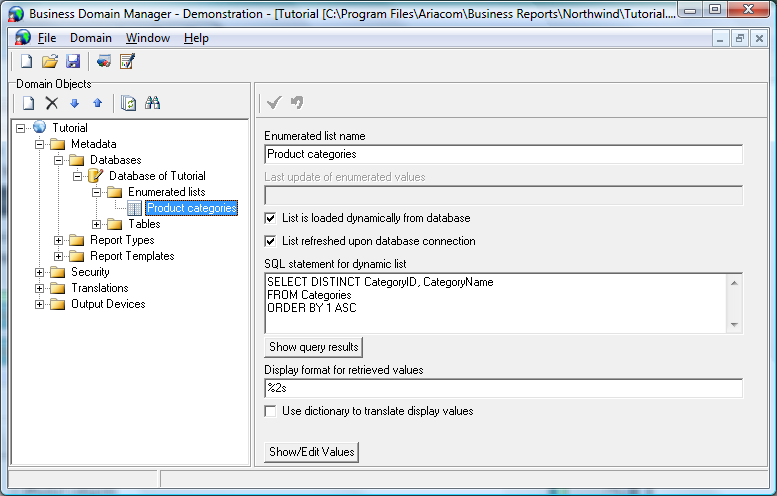Open the Domain menu
The width and height of the screenshot is (777, 496).
pos(91,38)
